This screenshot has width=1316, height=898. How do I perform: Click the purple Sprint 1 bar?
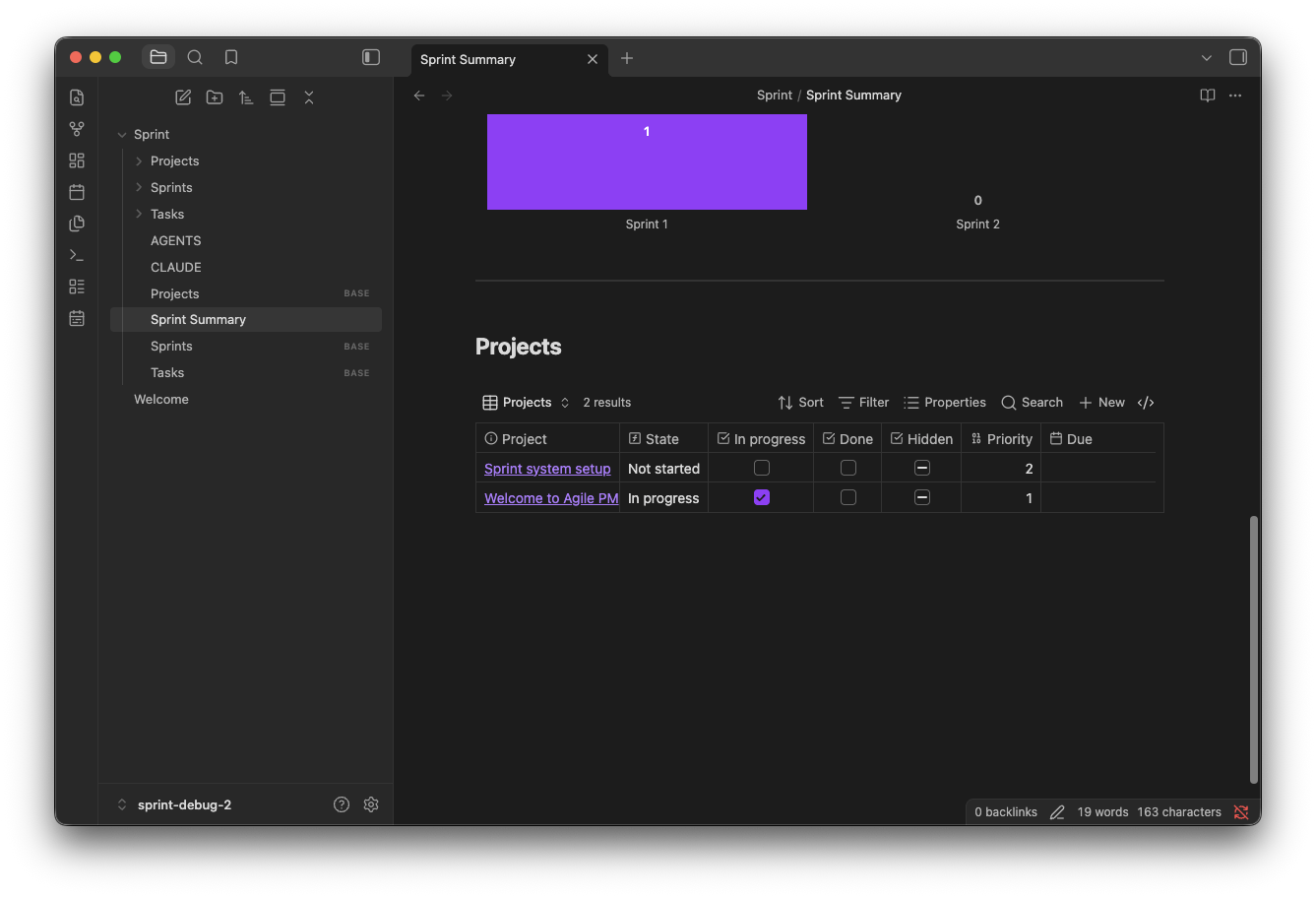[647, 161]
